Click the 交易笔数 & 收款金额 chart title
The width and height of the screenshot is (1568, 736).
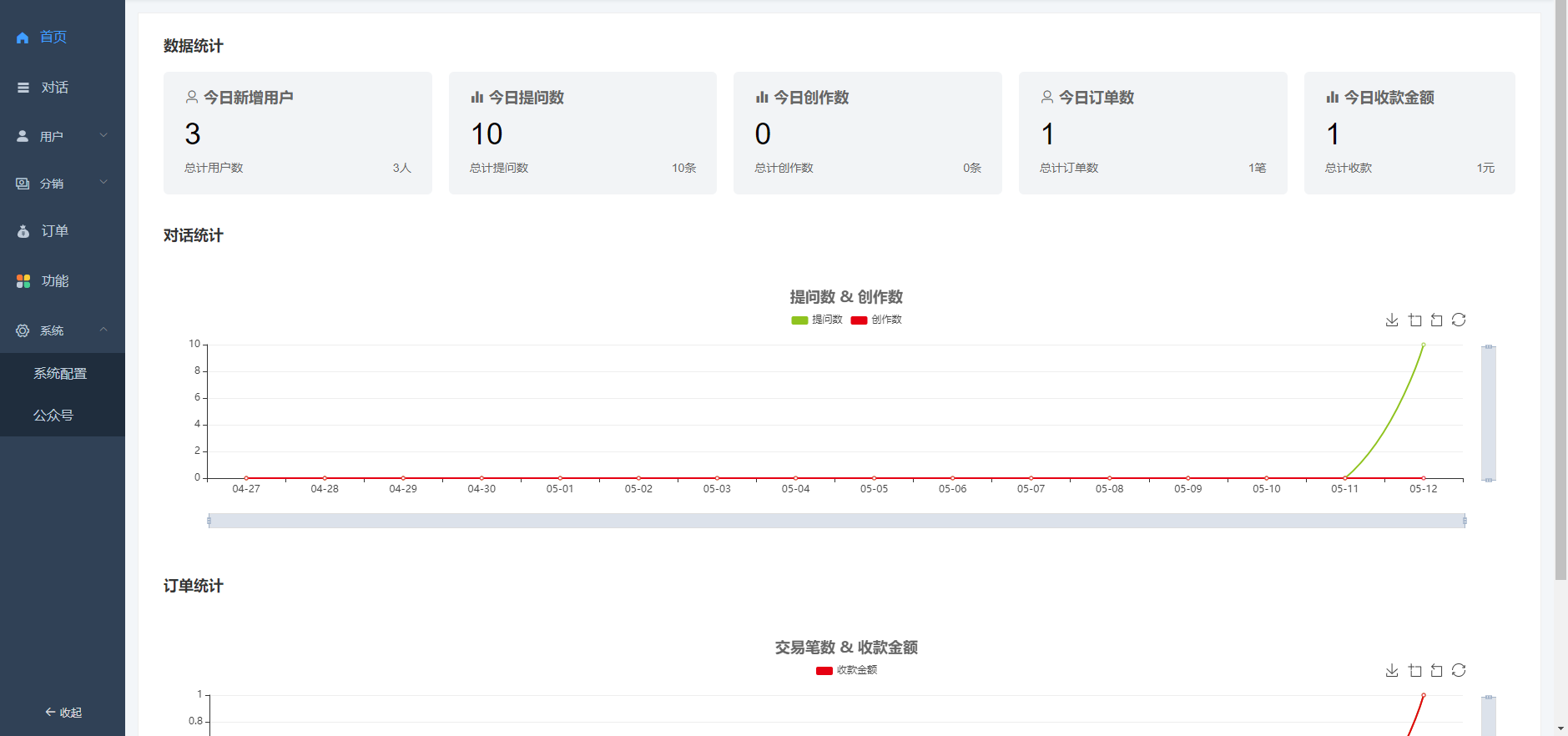pos(846,648)
